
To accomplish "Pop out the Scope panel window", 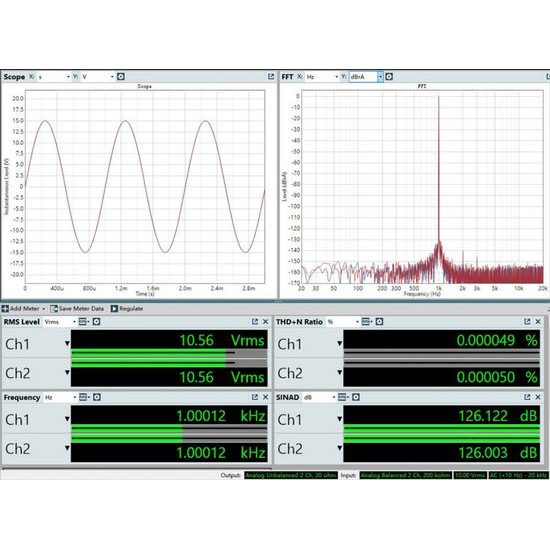I will coord(271,76).
